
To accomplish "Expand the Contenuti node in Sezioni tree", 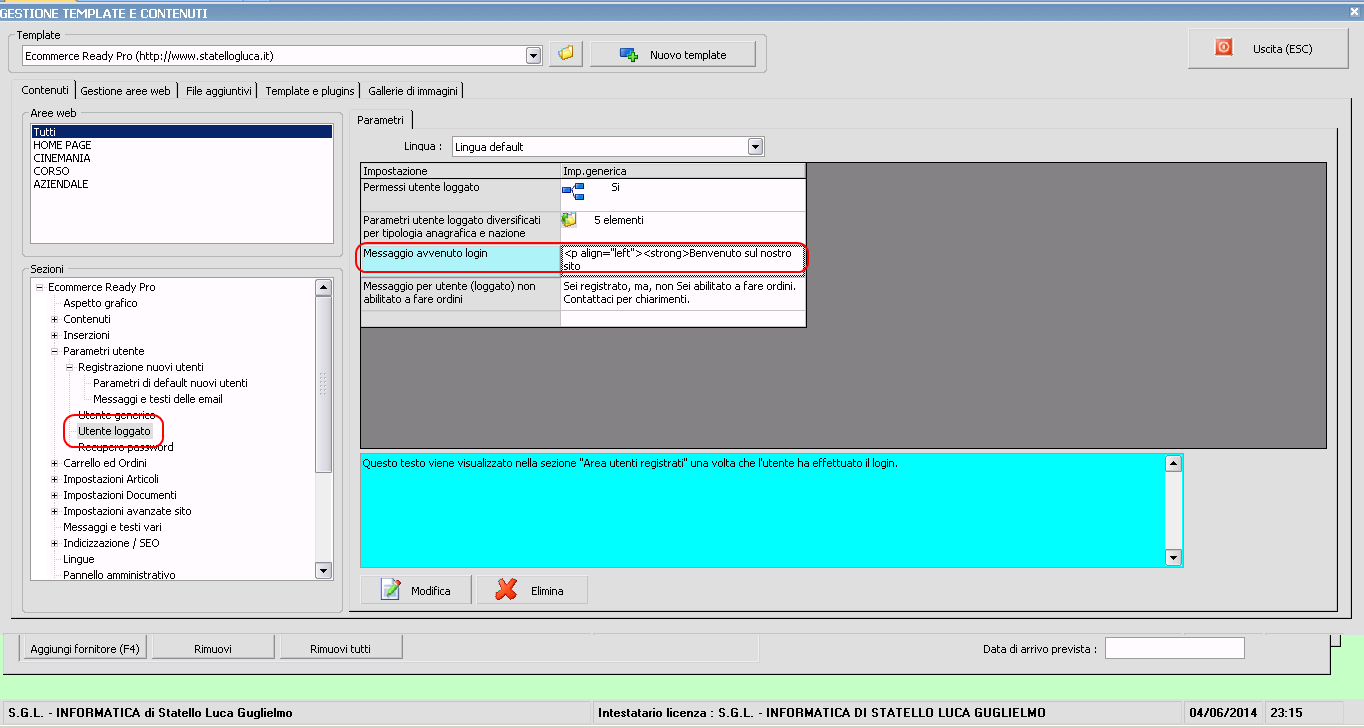I will (55, 319).
